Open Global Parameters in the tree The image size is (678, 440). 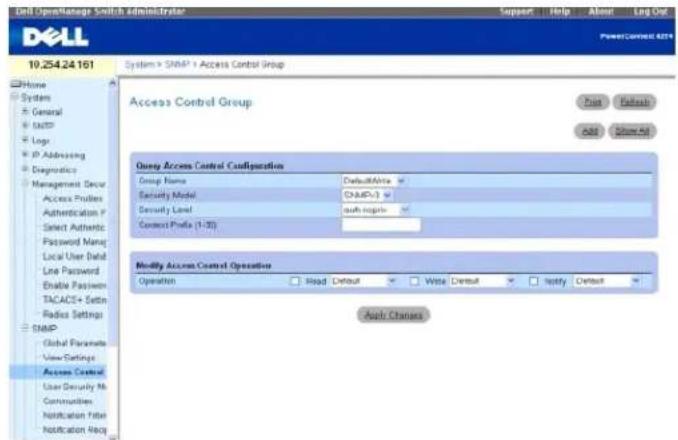coord(74,343)
